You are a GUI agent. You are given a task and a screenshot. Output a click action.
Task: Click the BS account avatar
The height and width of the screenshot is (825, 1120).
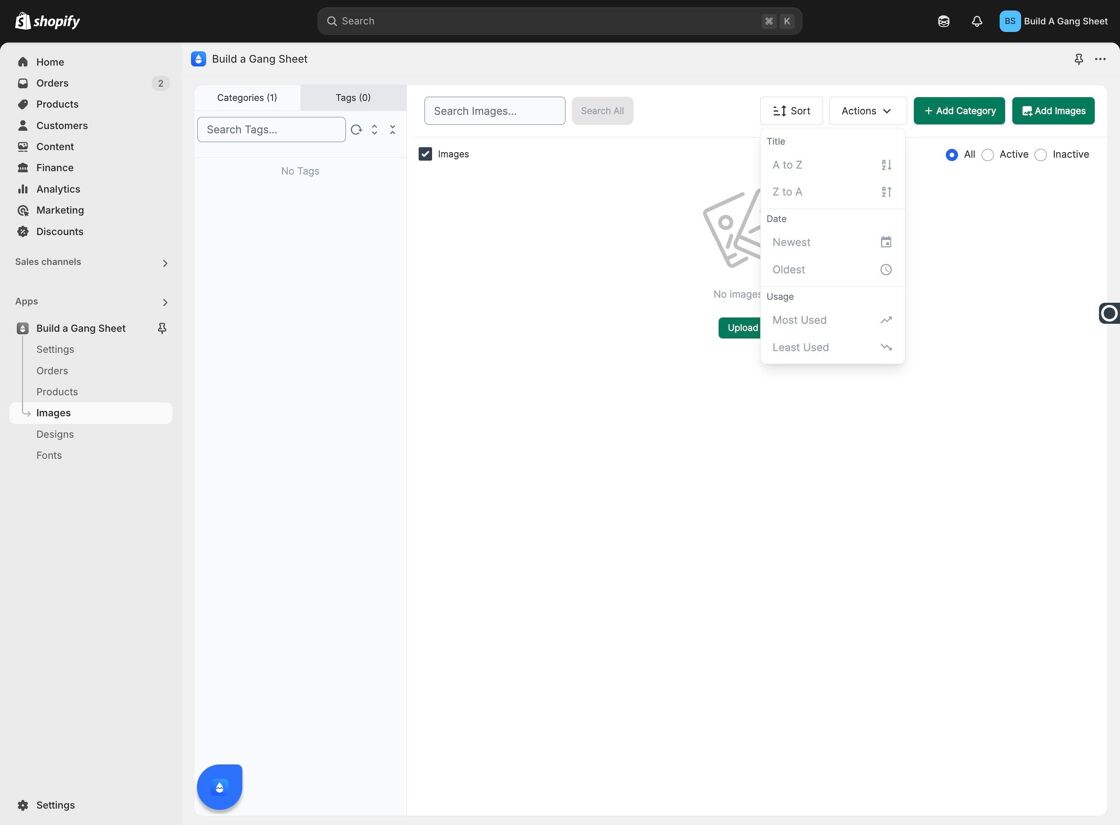[1009, 21]
